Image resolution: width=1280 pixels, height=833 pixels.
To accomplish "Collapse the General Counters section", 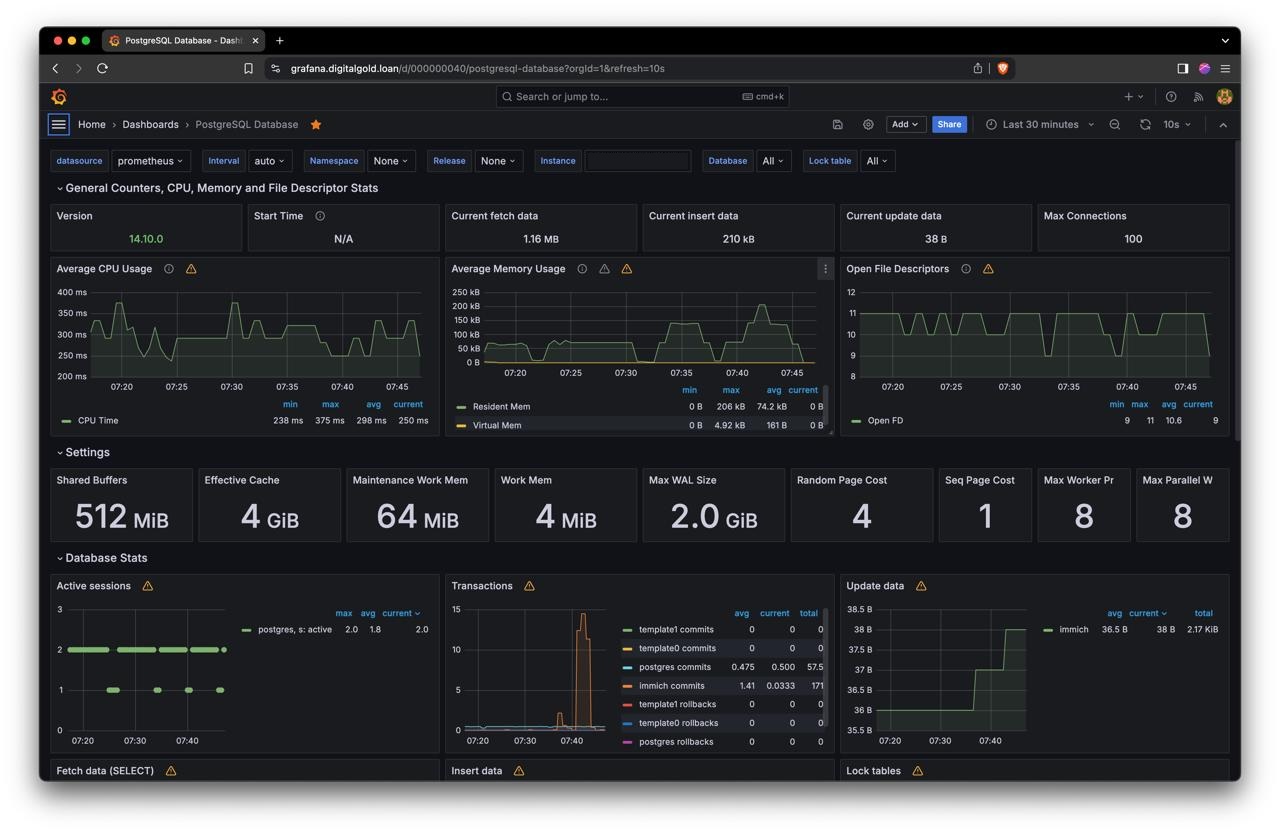I will coord(217,188).
